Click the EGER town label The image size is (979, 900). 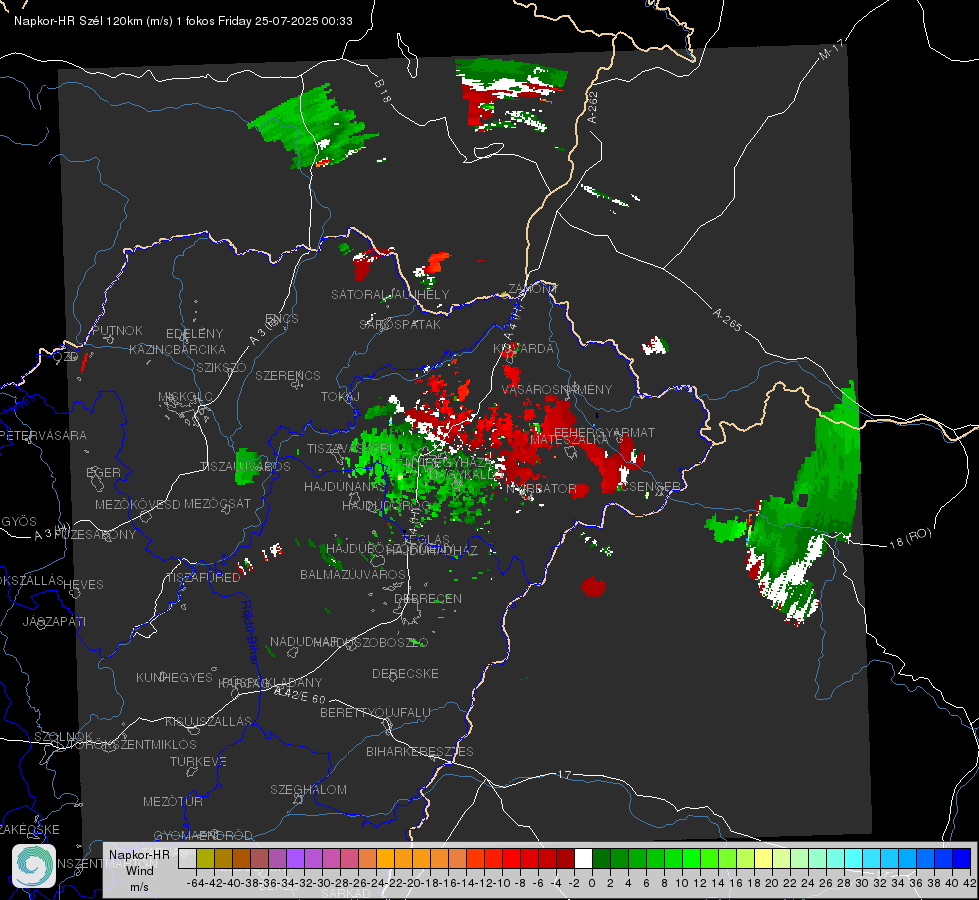(104, 472)
